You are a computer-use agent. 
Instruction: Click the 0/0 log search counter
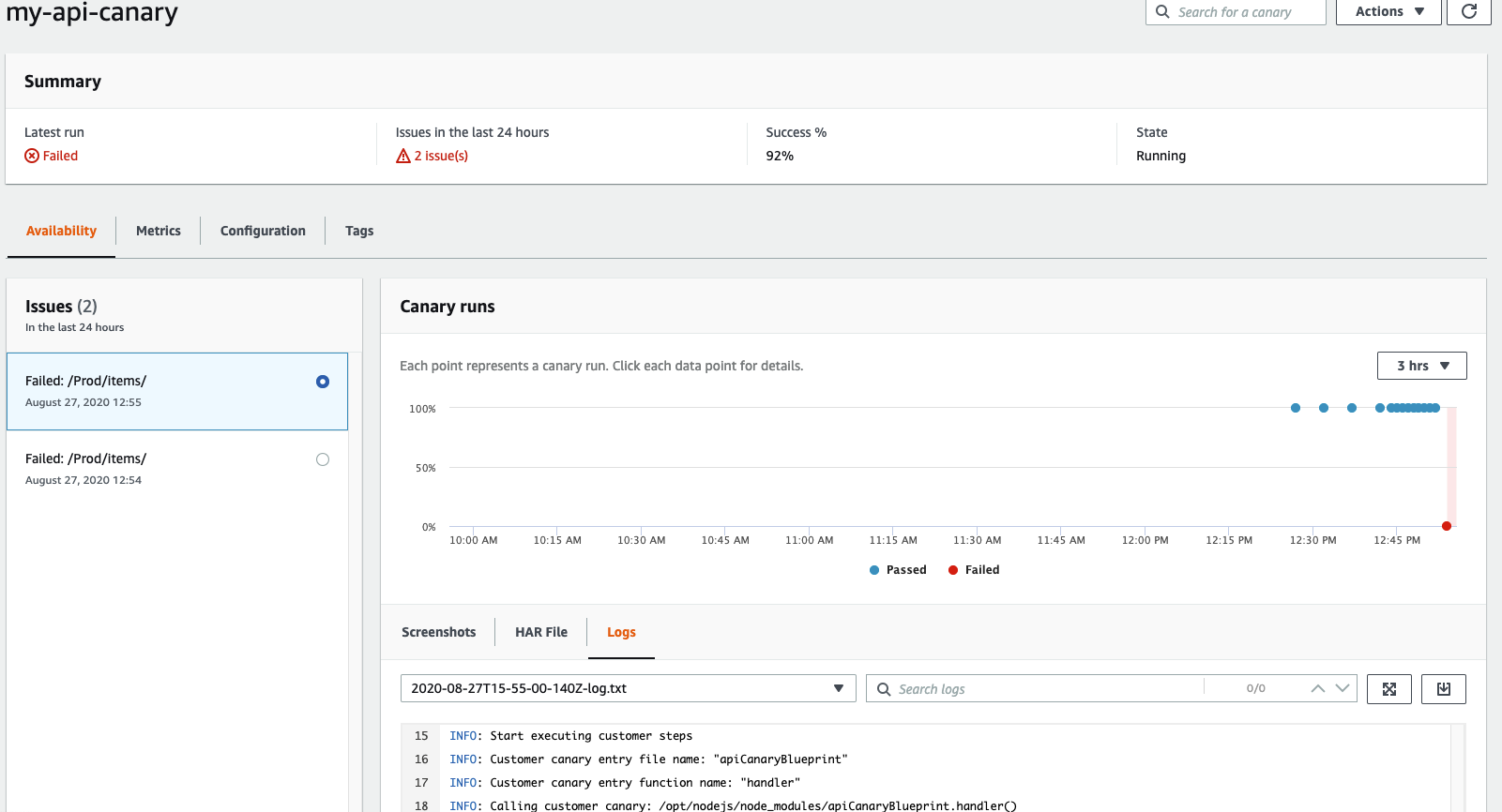pos(1255,688)
